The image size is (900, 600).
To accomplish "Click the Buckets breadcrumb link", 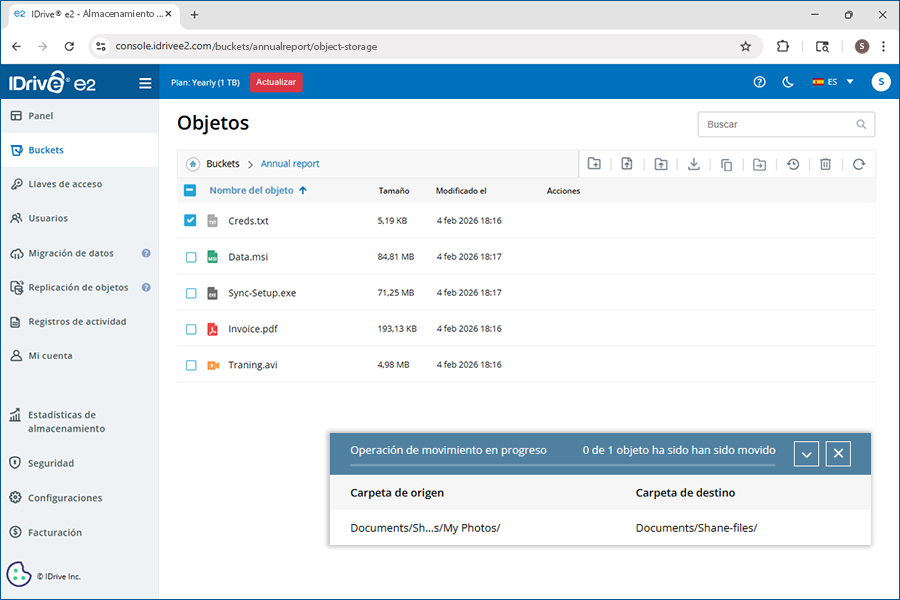I will point(222,164).
